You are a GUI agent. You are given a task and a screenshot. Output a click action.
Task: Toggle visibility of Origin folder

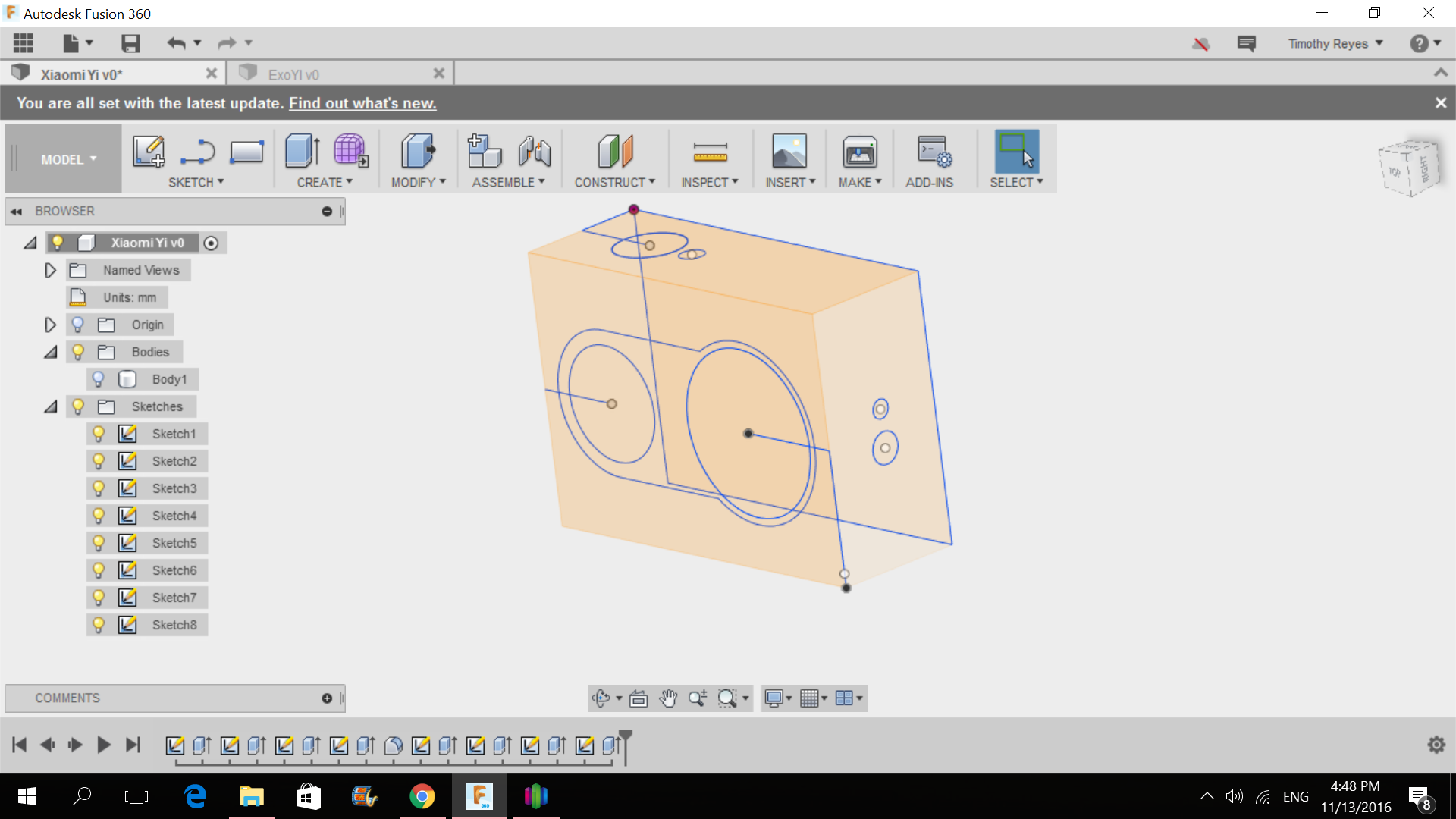click(x=79, y=324)
